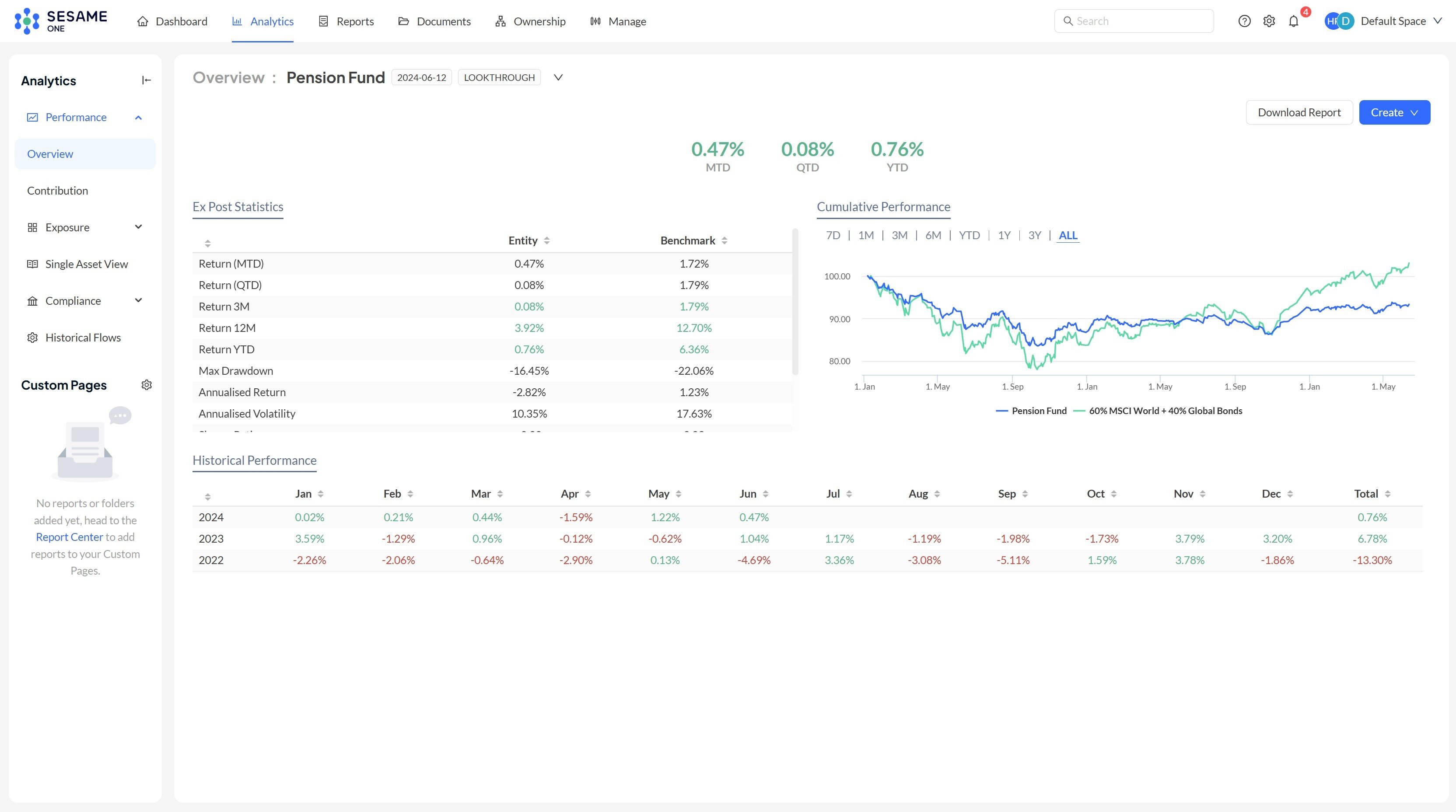The height and width of the screenshot is (812, 1456).
Task: Click the Custom Pages gear icon
Action: [147, 385]
